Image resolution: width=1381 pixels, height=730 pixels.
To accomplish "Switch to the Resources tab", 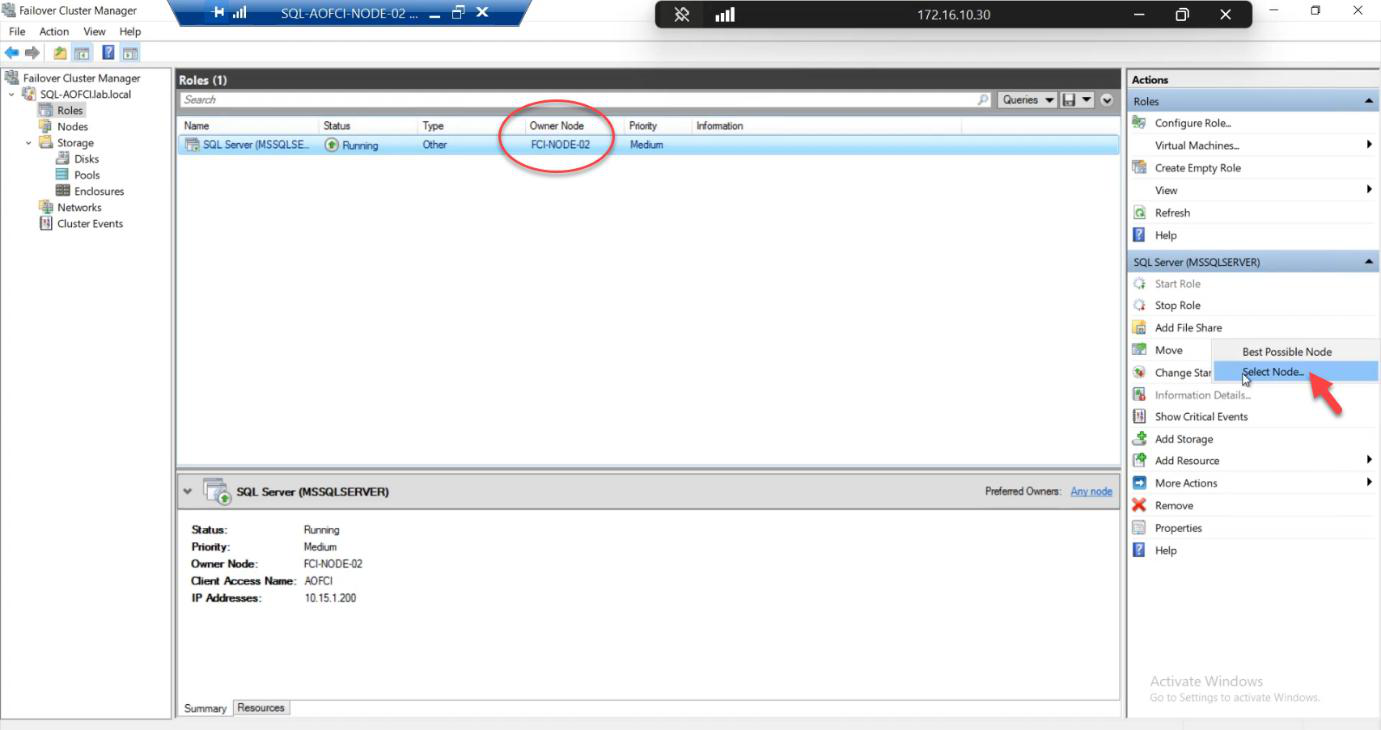I will coord(261,708).
